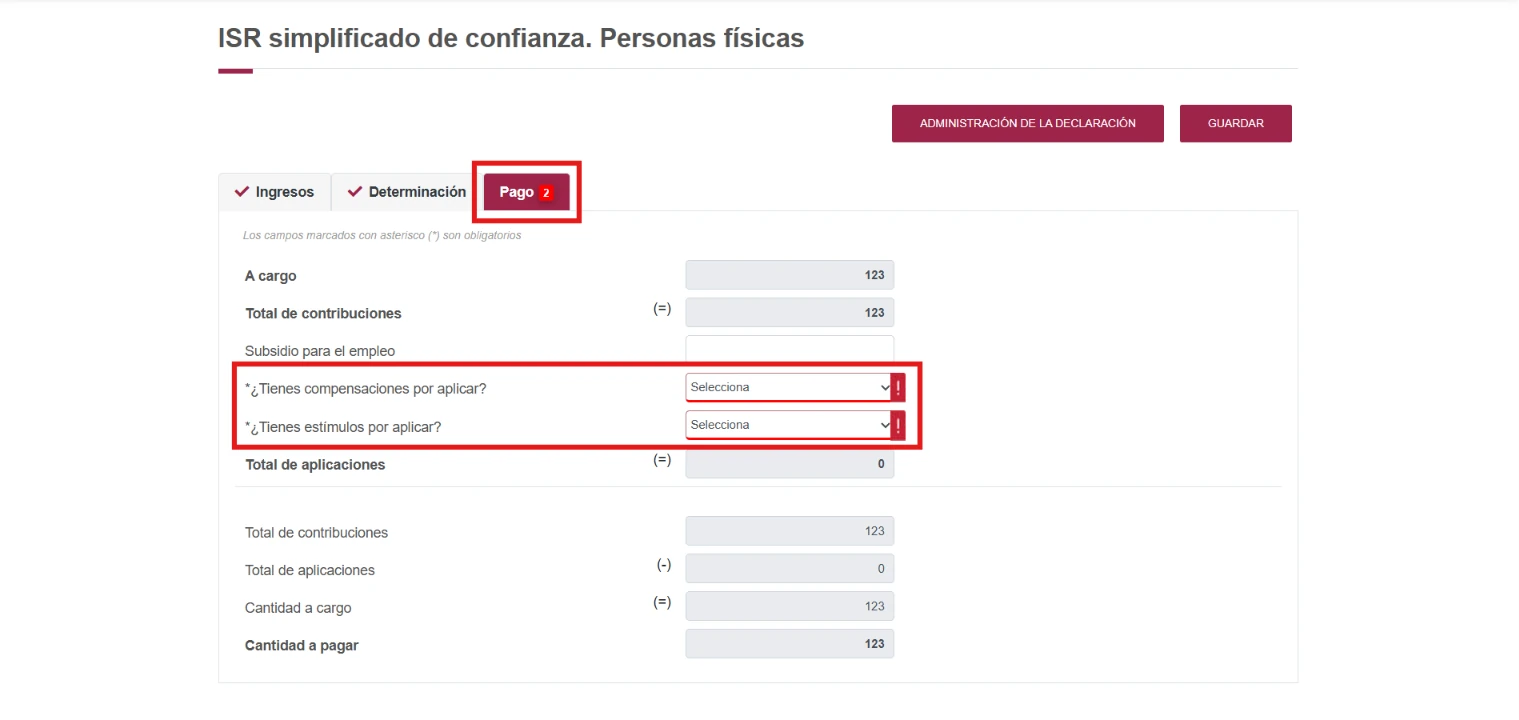Click the red error icon beside estímulos dropdown

[898, 425]
